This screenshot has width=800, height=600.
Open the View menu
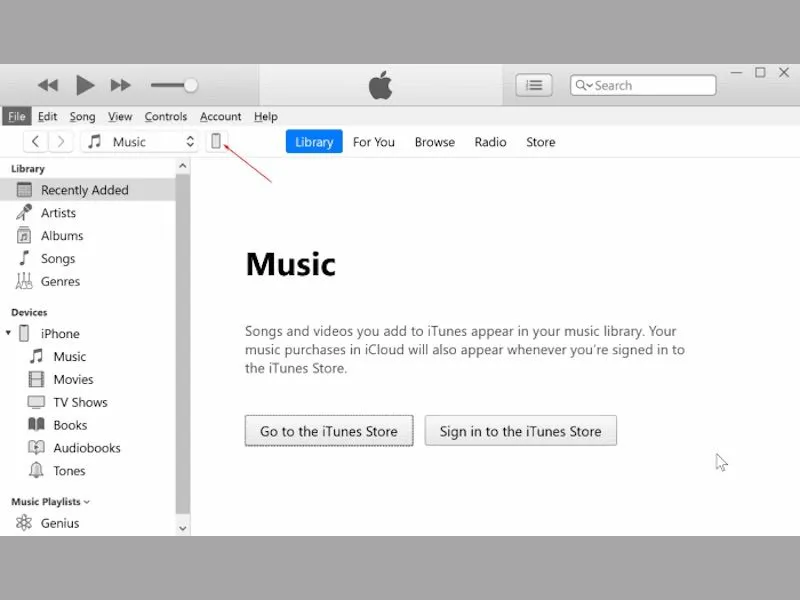pyautogui.click(x=120, y=116)
